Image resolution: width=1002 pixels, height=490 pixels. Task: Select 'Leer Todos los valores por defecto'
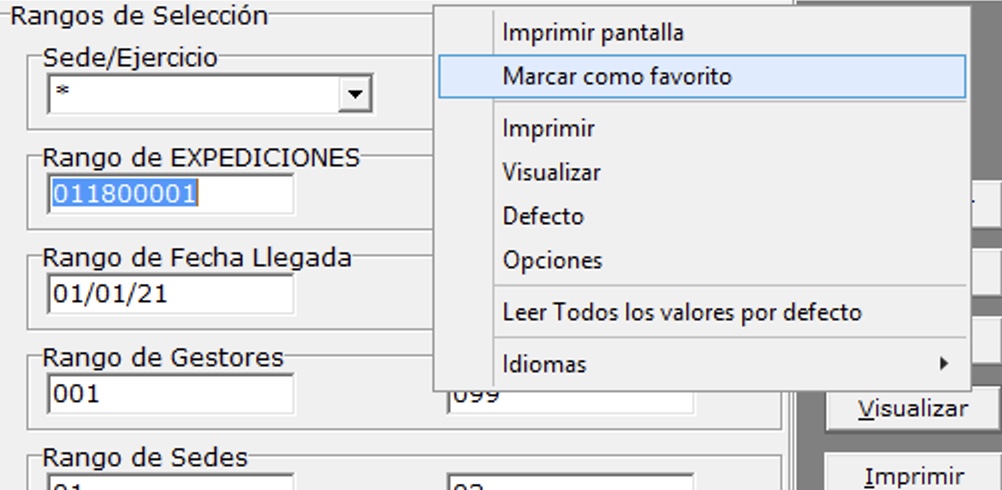(681, 312)
